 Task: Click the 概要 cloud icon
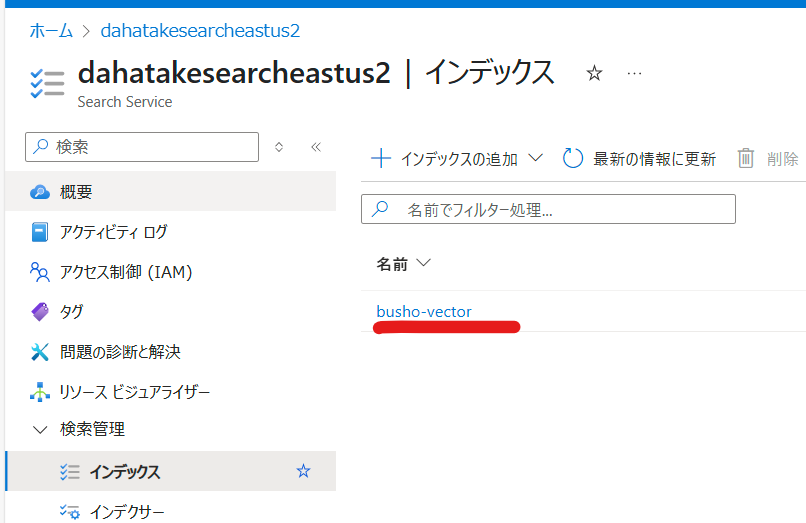click(x=40, y=192)
